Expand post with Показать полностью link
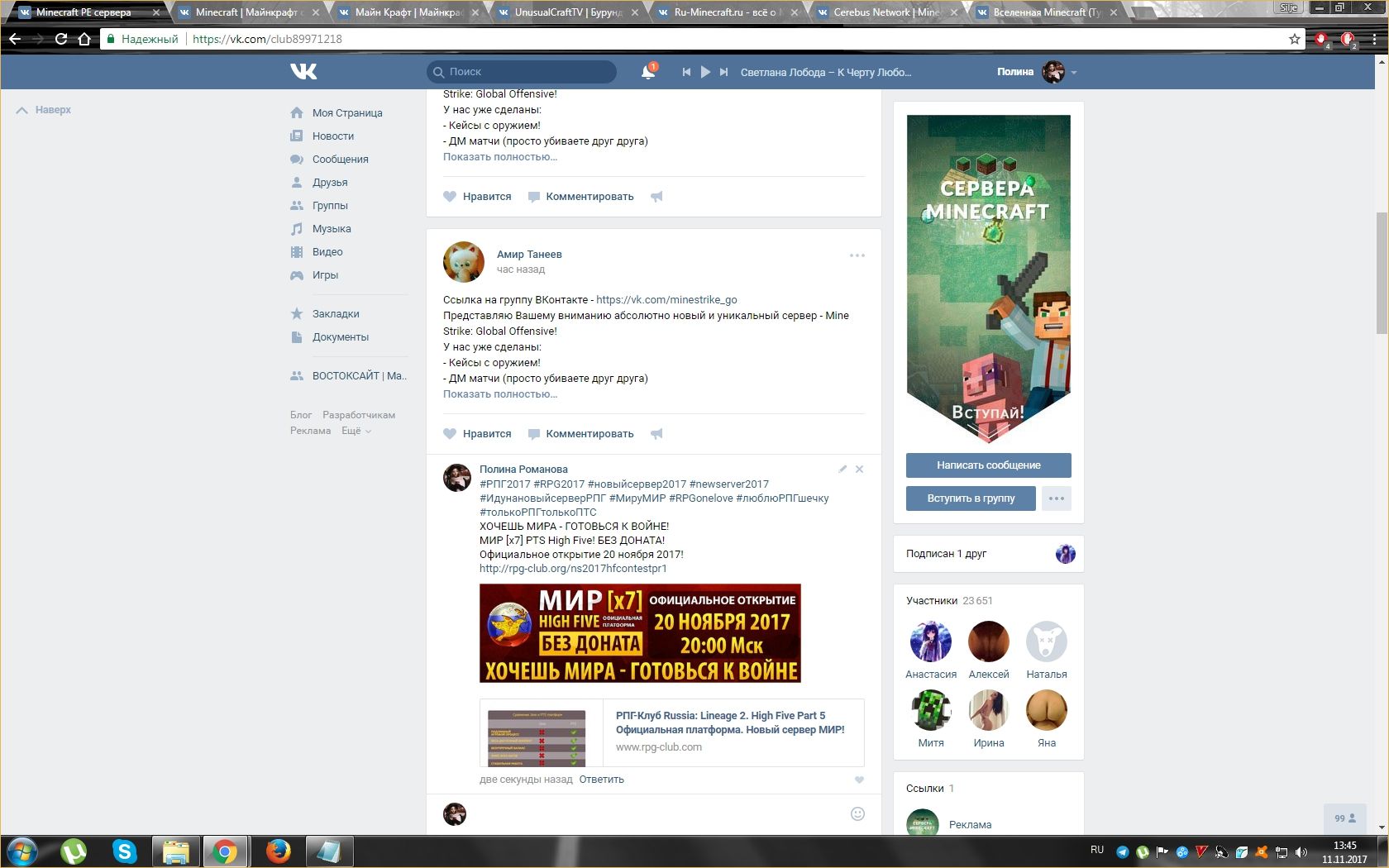 [500, 394]
